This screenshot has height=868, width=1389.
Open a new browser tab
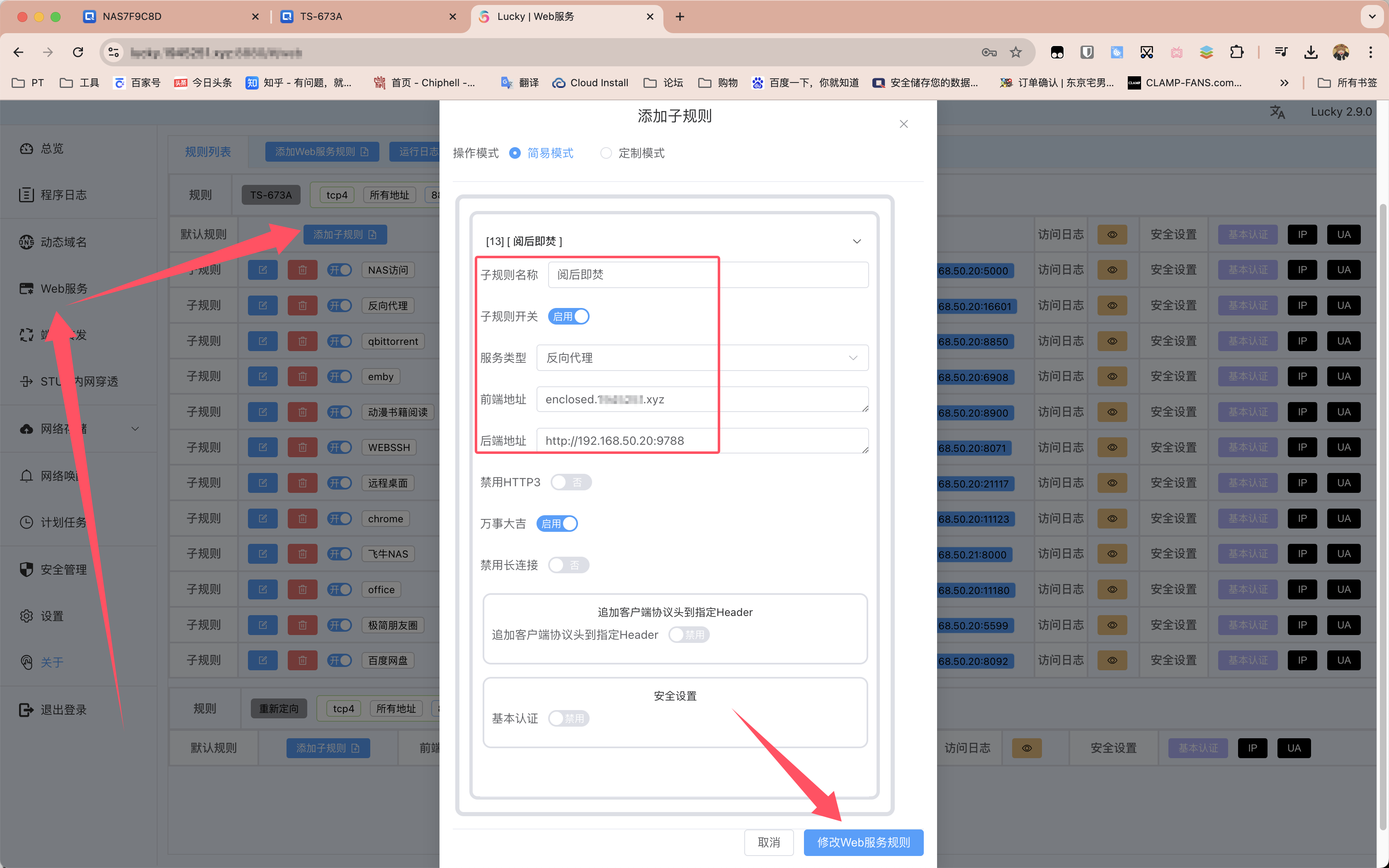pos(680,17)
